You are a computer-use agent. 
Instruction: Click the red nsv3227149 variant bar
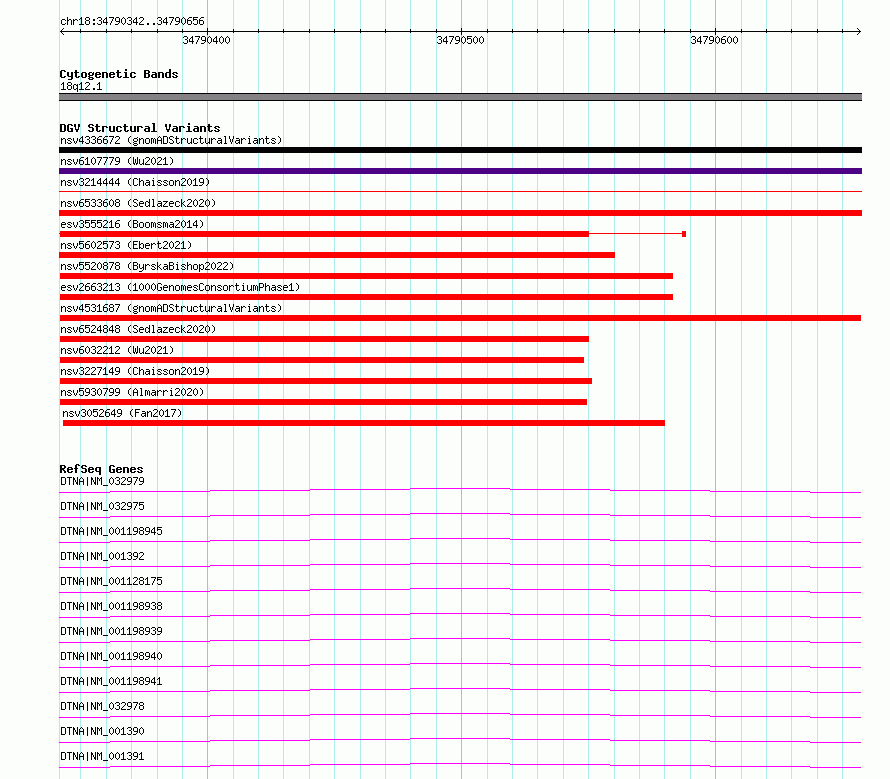point(326,381)
